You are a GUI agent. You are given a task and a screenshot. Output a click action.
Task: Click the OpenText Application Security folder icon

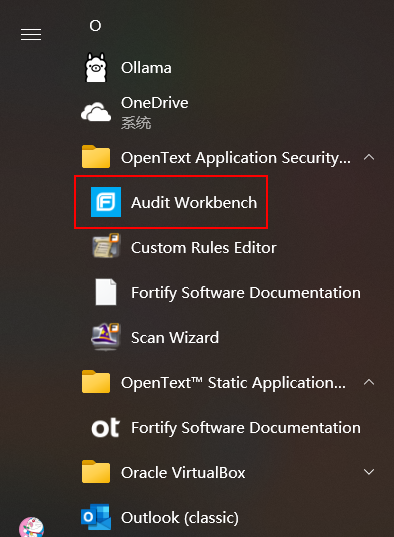coord(96,157)
